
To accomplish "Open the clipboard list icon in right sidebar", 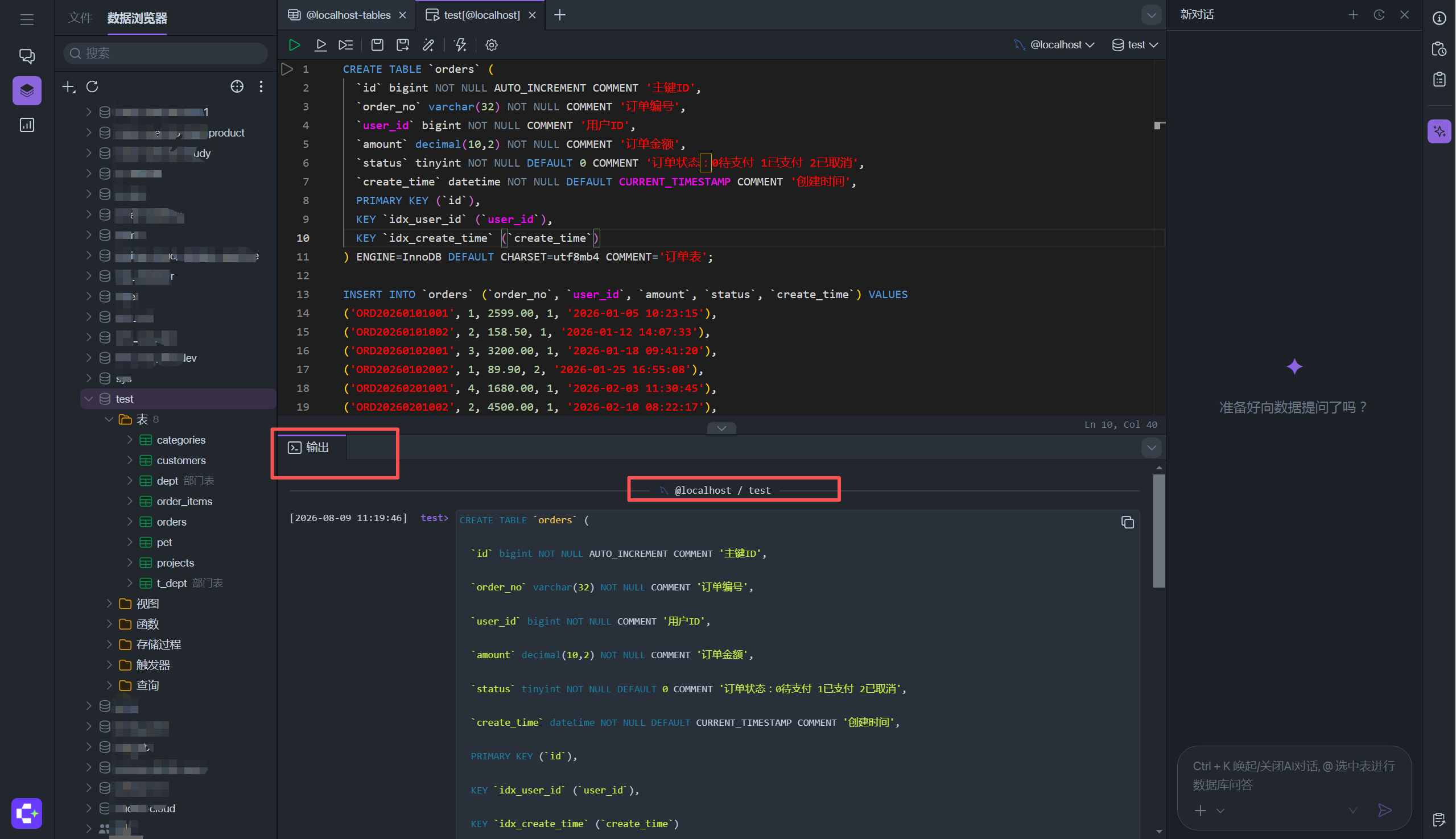I will coord(1439,80).
